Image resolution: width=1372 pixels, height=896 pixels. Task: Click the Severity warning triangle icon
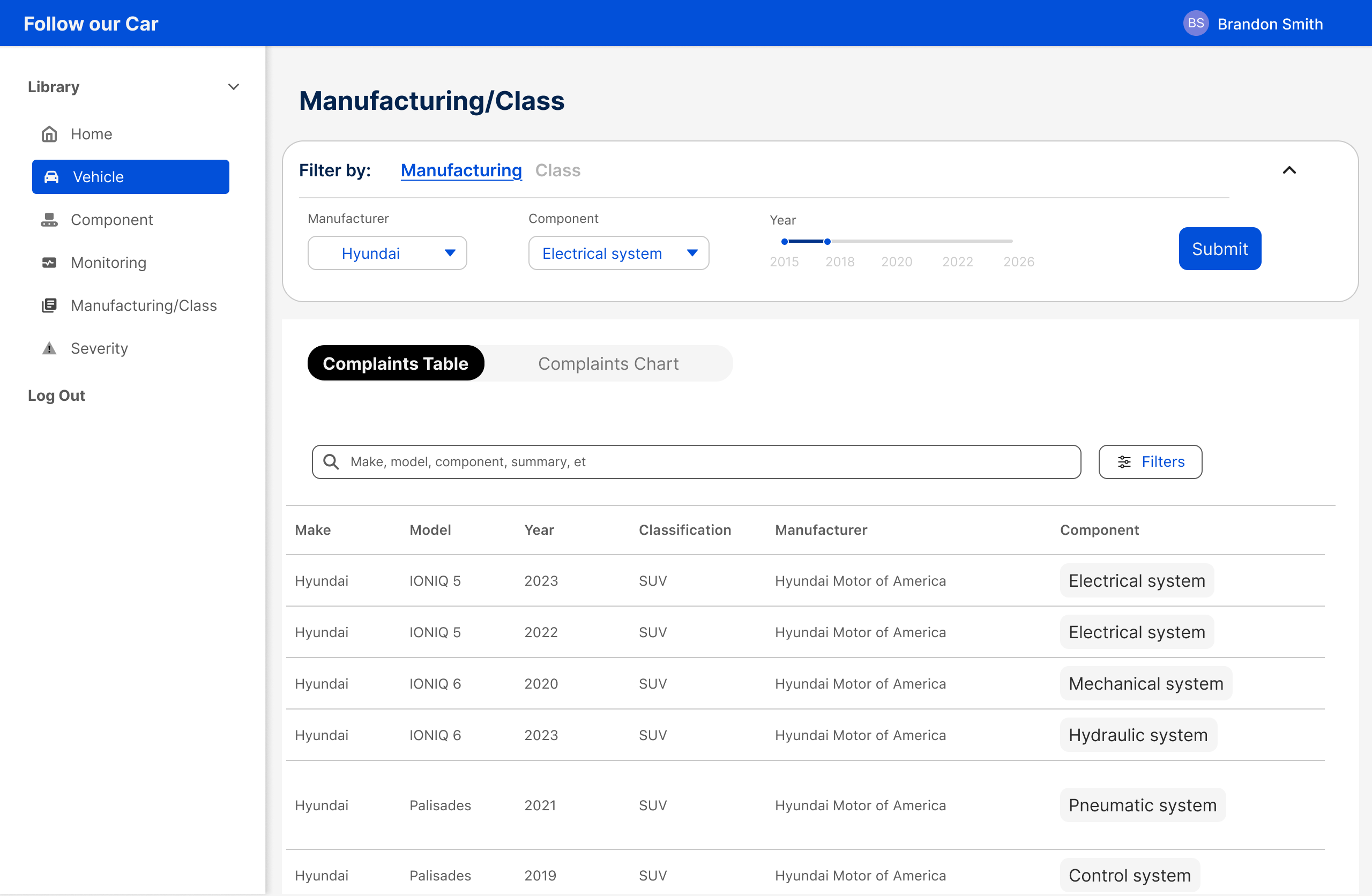pyautogui.click(x=50, y=348)
